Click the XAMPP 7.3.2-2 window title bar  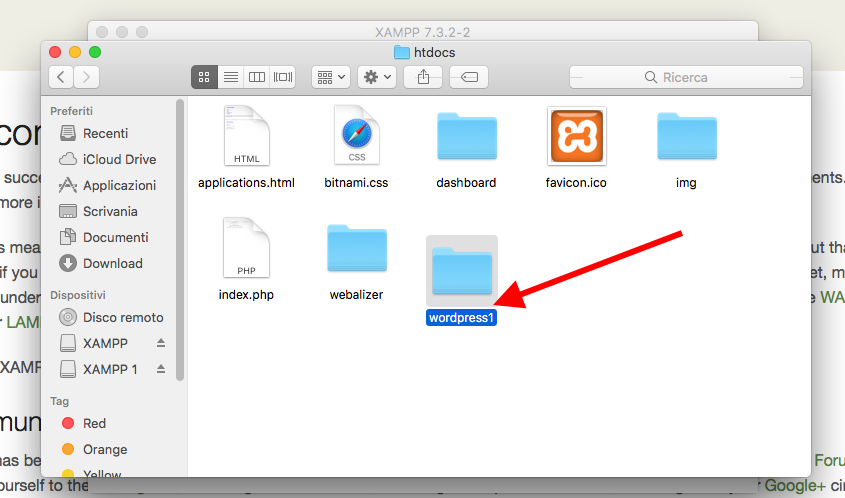(422, 32)
